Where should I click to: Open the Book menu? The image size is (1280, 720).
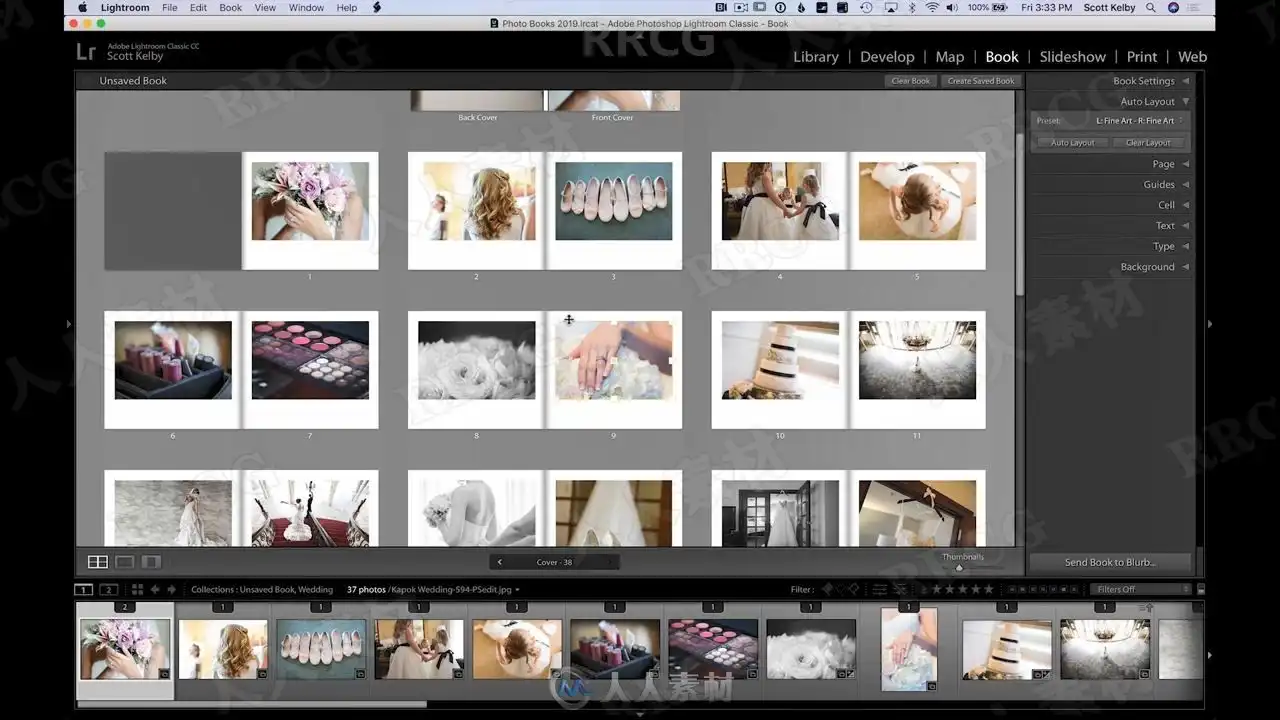tap(231, 8)
